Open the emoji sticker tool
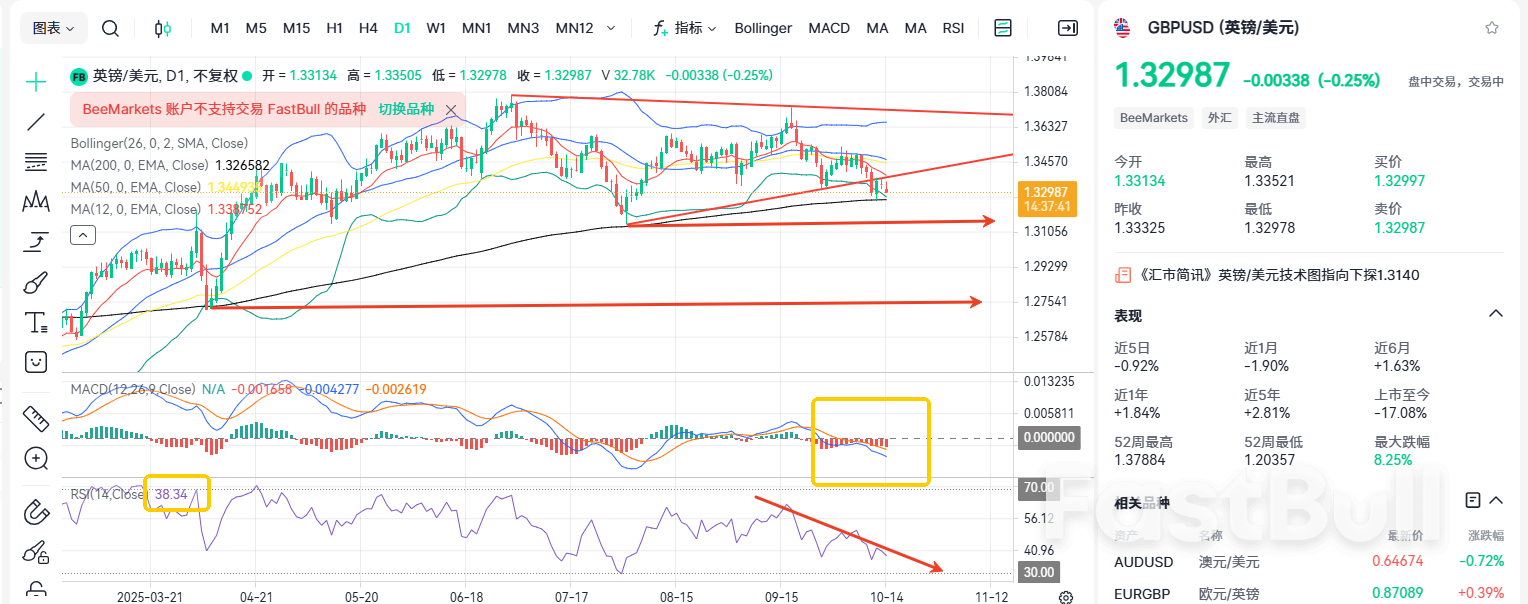1528x604 pixels. (35, 361)
